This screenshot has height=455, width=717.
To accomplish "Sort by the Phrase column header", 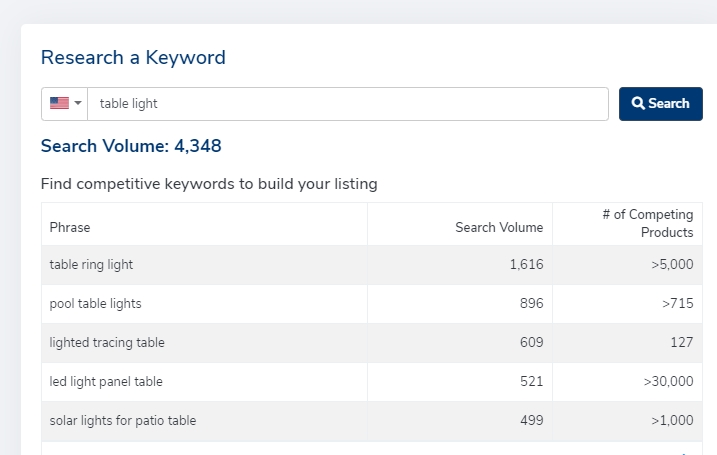I will click(70, 227).
